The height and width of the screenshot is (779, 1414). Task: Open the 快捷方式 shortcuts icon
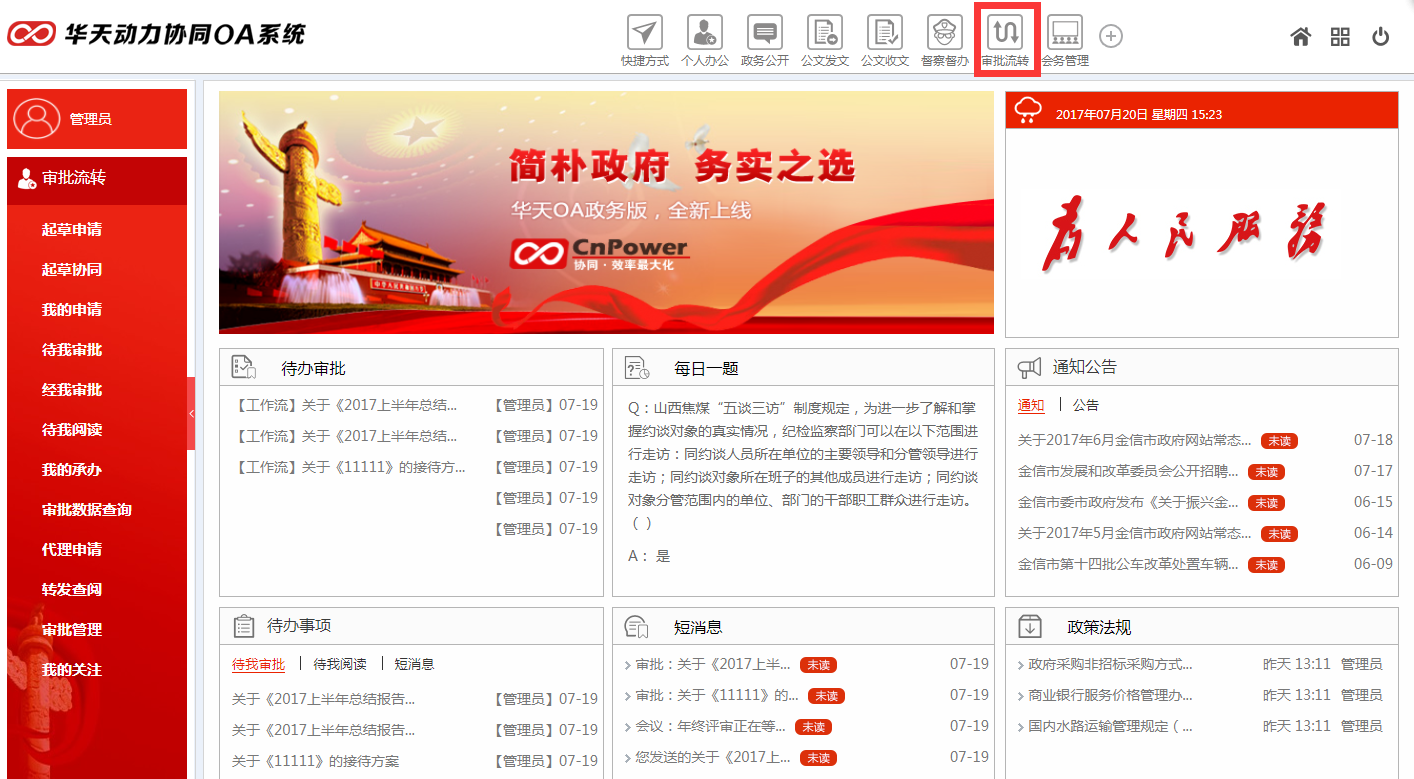643,38
